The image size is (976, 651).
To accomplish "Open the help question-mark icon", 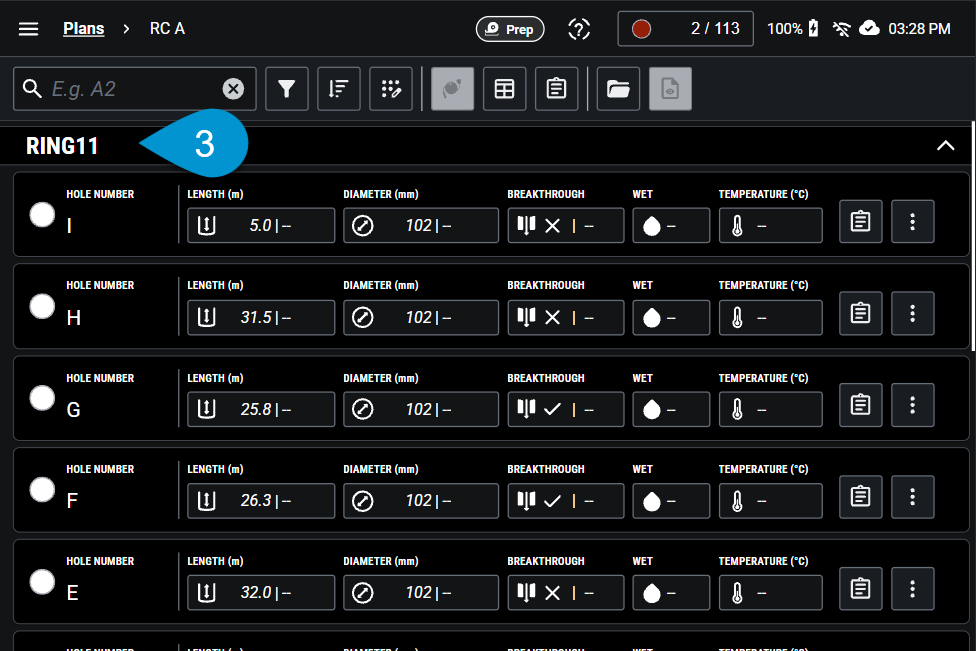I will click(x=579, y=29).
